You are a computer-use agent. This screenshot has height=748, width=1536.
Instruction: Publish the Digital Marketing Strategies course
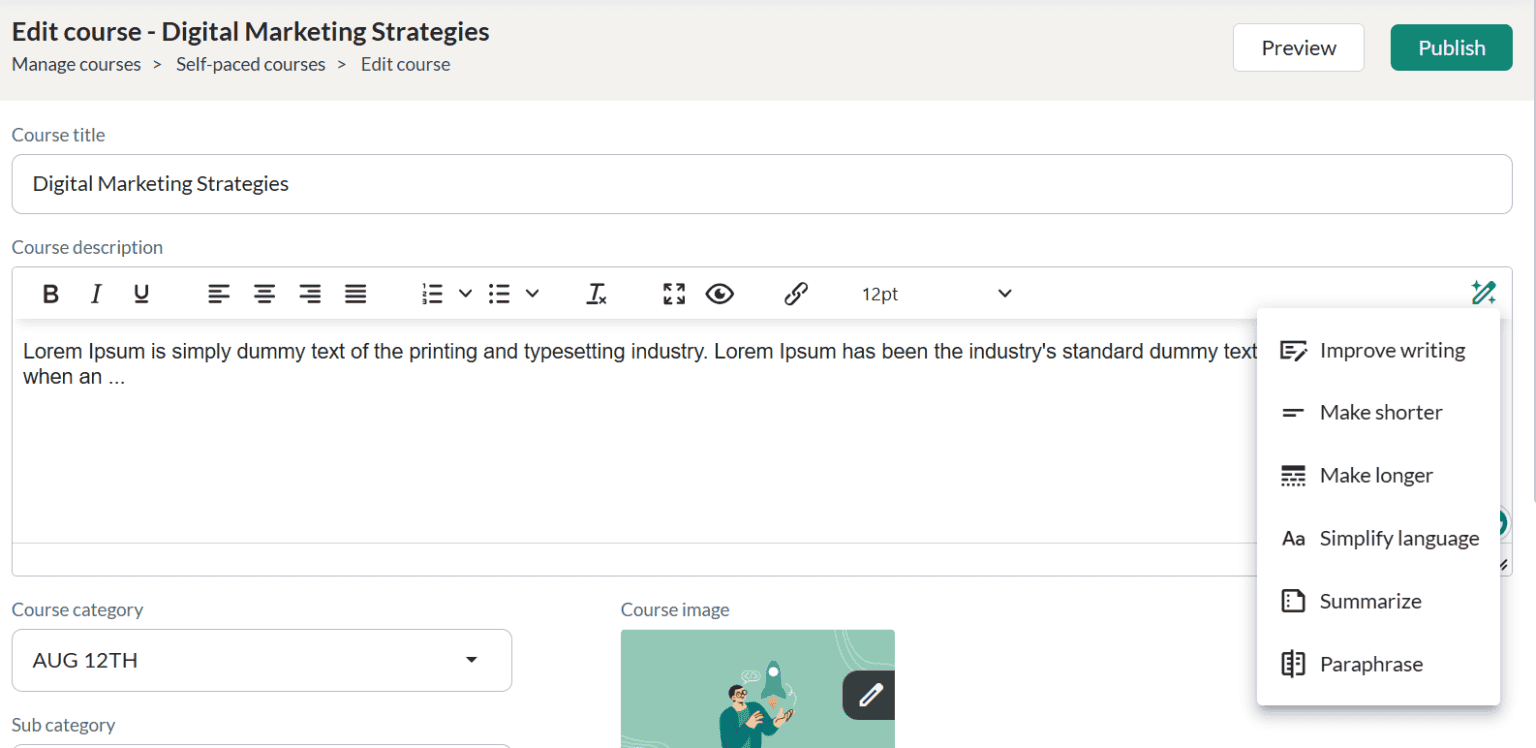pos(1451,47)
